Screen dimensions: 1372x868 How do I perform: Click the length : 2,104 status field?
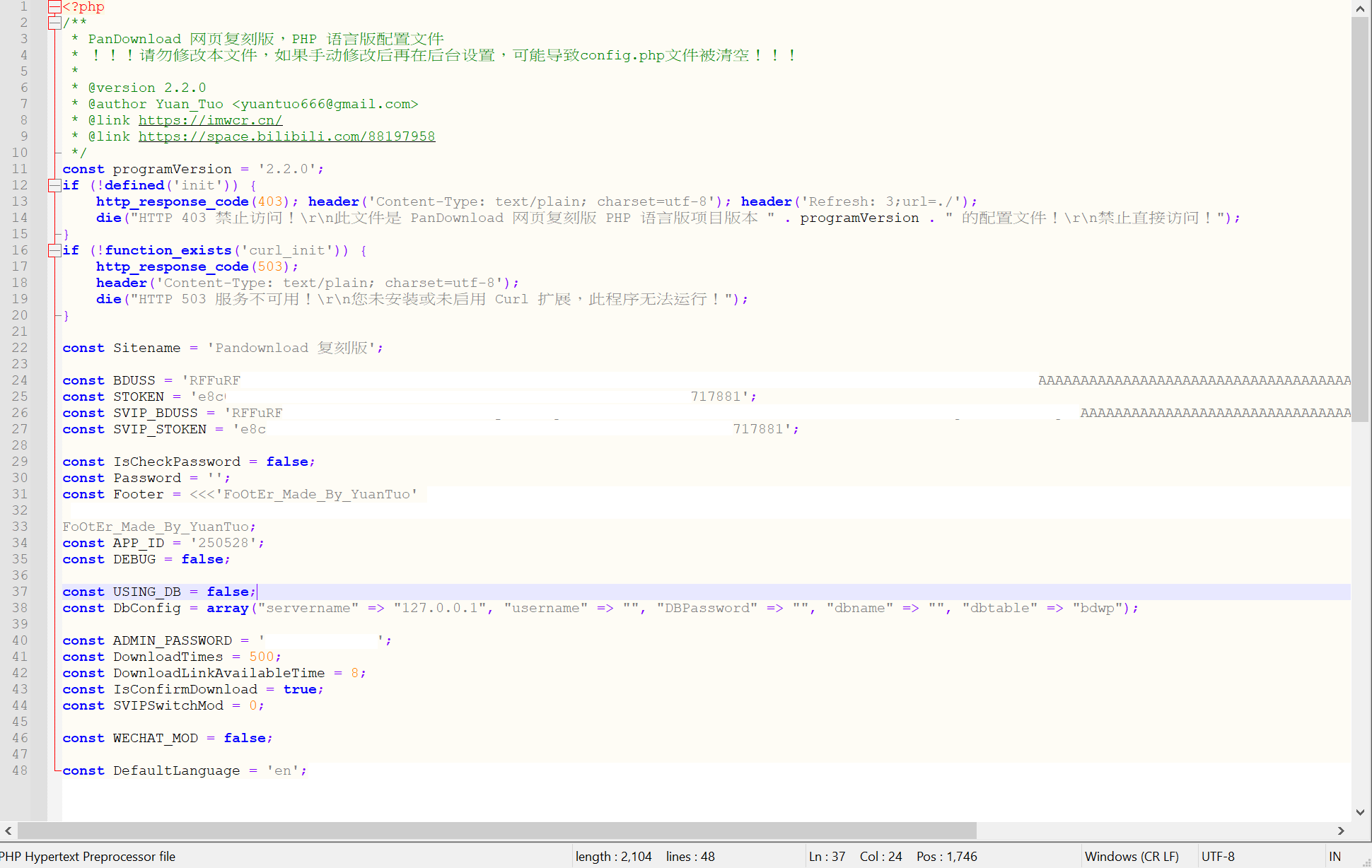pyautogui.click(x=613, y=856)
